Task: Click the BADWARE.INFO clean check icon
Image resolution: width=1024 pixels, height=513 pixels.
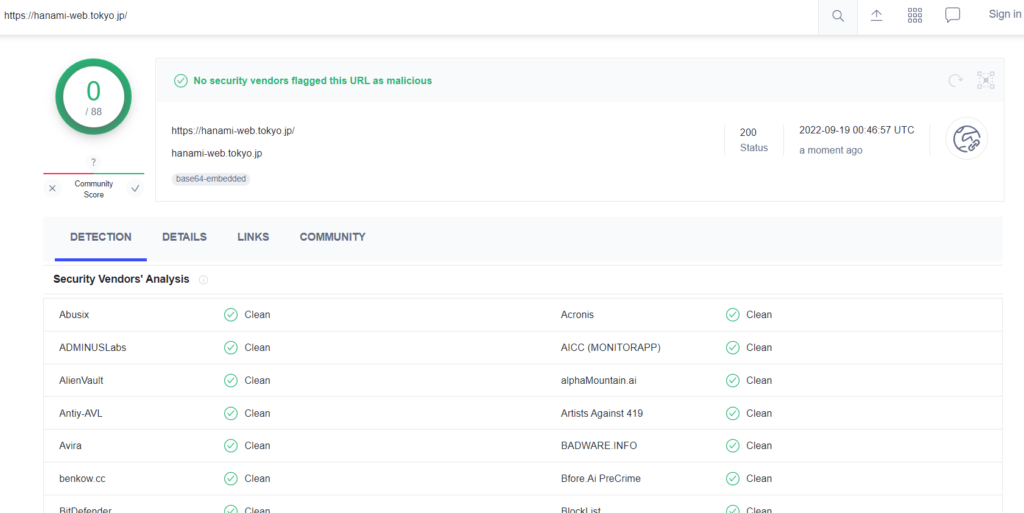Action: [x=733, y=445]
